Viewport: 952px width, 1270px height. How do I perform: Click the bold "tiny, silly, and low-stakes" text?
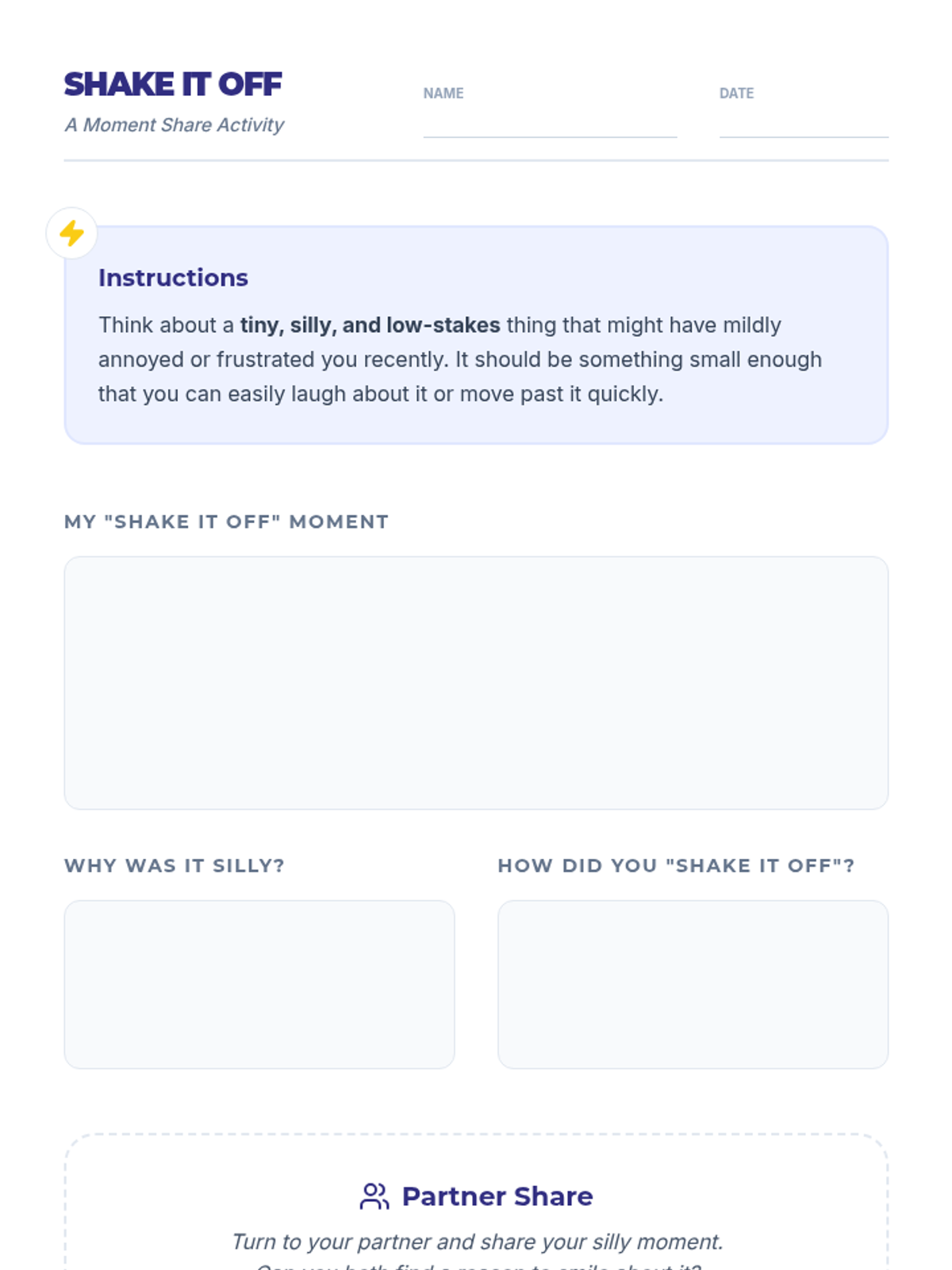click(x=370, y=325)
